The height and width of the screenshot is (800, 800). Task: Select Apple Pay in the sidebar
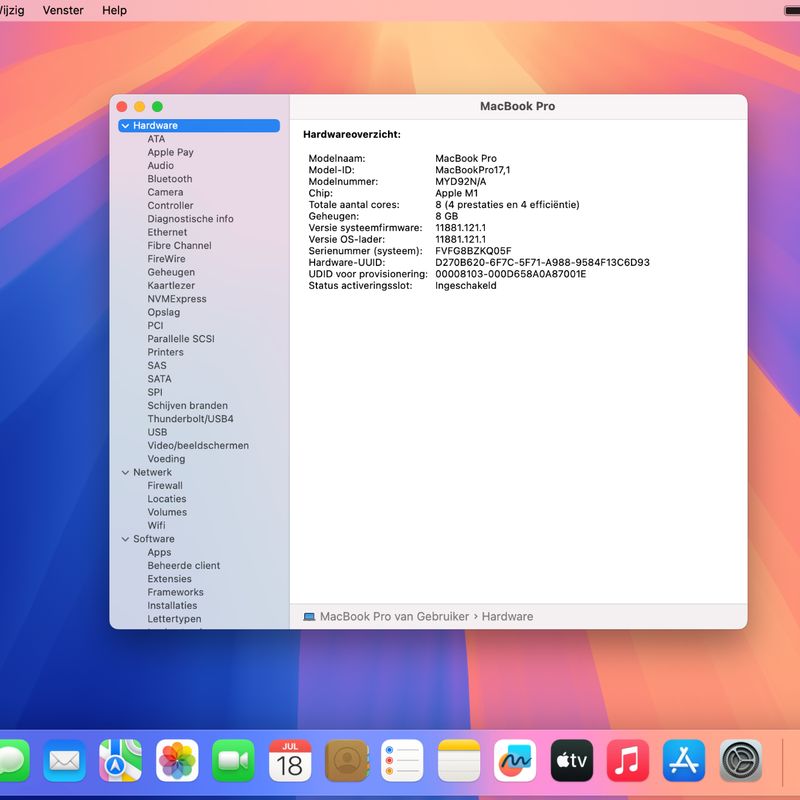(170, 152)
